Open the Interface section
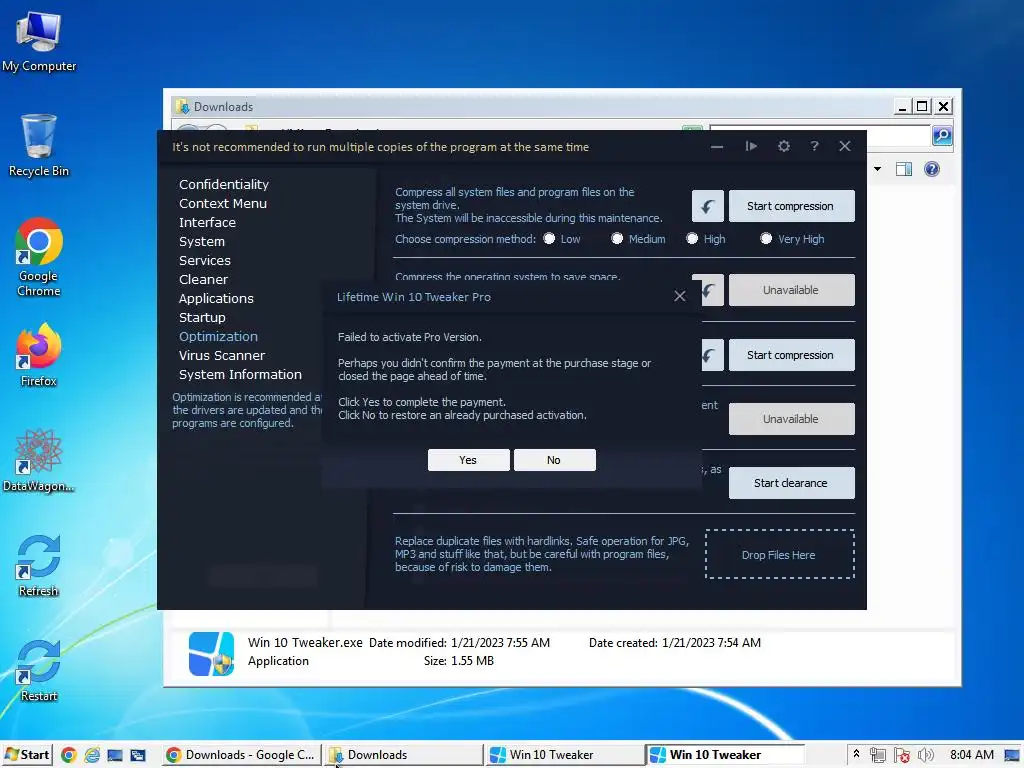Image resolution: width=1024 pixels, height=768 pixels. pos(207,222)
